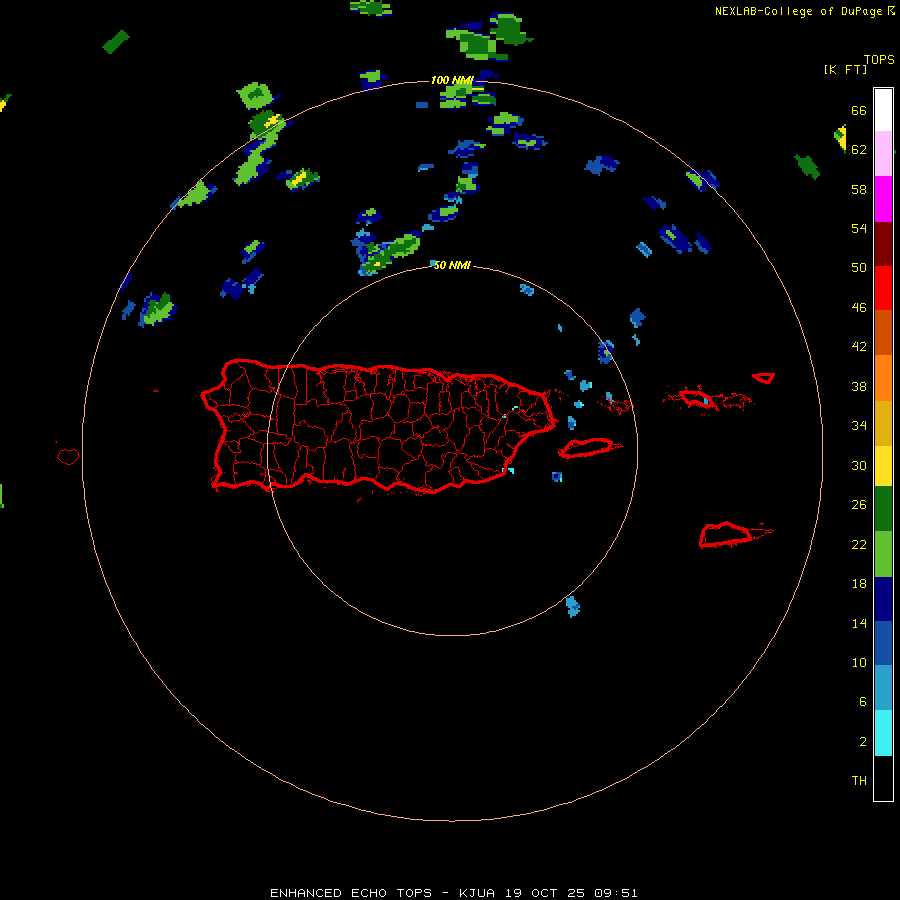Click the TOPS legend title
Screen dimensions: 900x900
coord(879,59)
